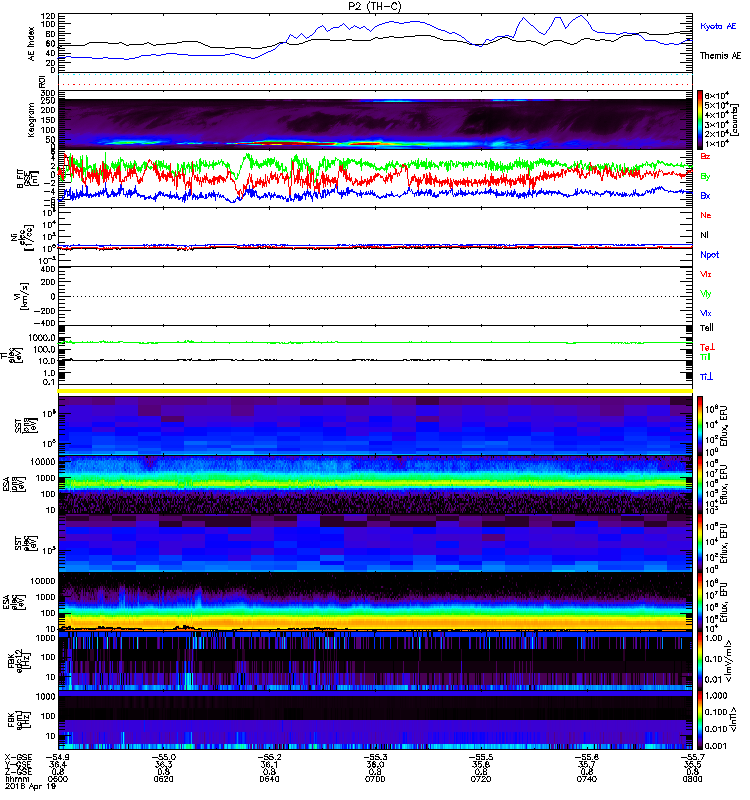This screenshot has width=750, height=800.
Task: Click the black Te parallel legend label
Action: (707, 328)
